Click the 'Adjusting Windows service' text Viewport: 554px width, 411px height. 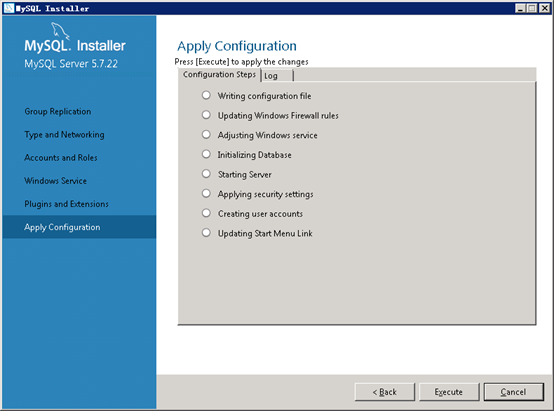[267, 135]
